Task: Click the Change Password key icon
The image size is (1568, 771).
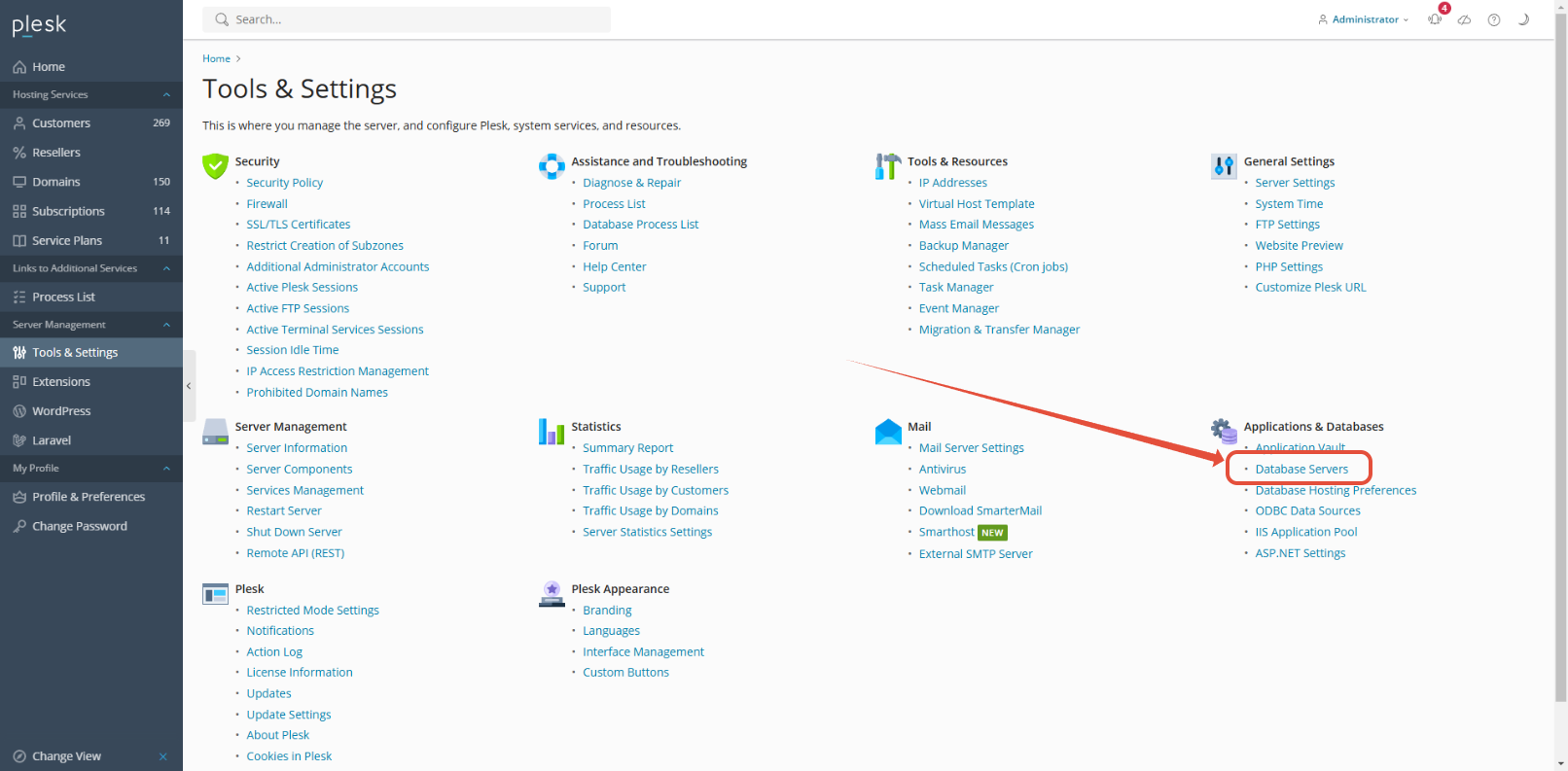Action: (x=19, y=526)
